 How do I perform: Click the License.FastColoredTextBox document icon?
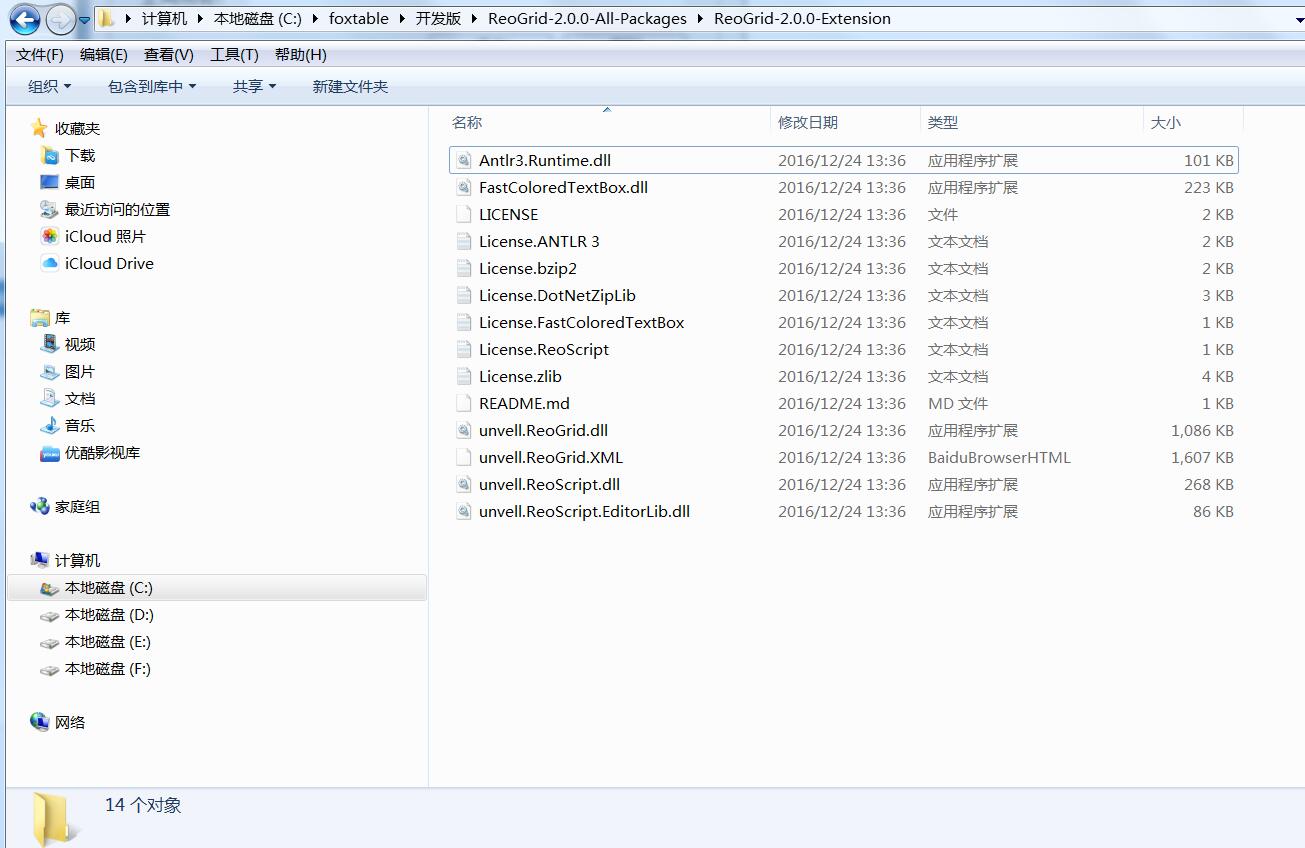[463, 322]
